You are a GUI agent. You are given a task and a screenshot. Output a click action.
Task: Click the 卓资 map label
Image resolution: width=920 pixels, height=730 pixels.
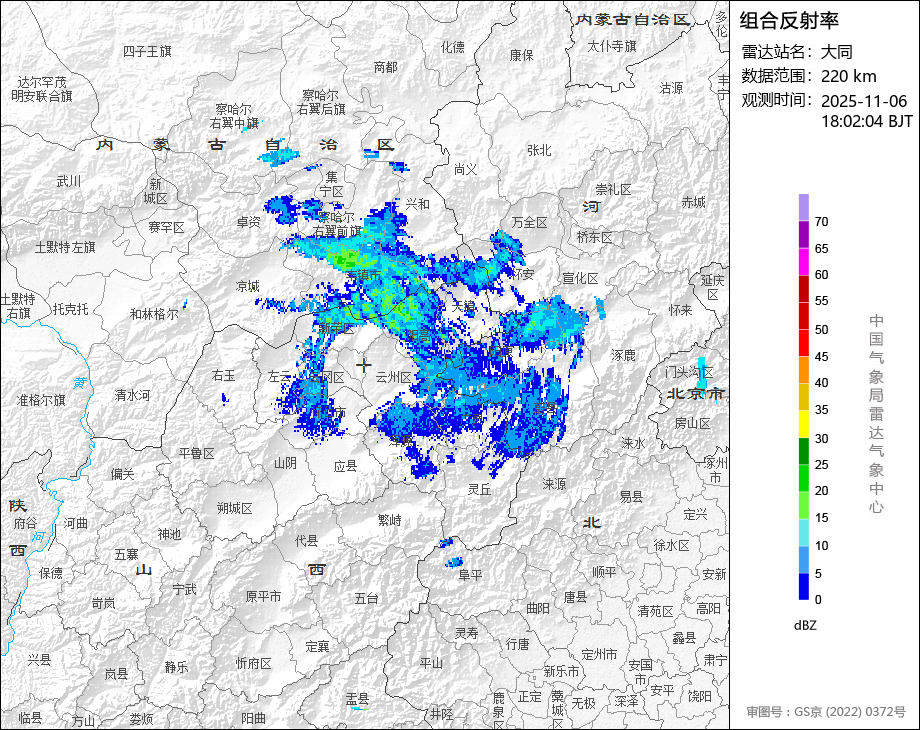[249, 222]
